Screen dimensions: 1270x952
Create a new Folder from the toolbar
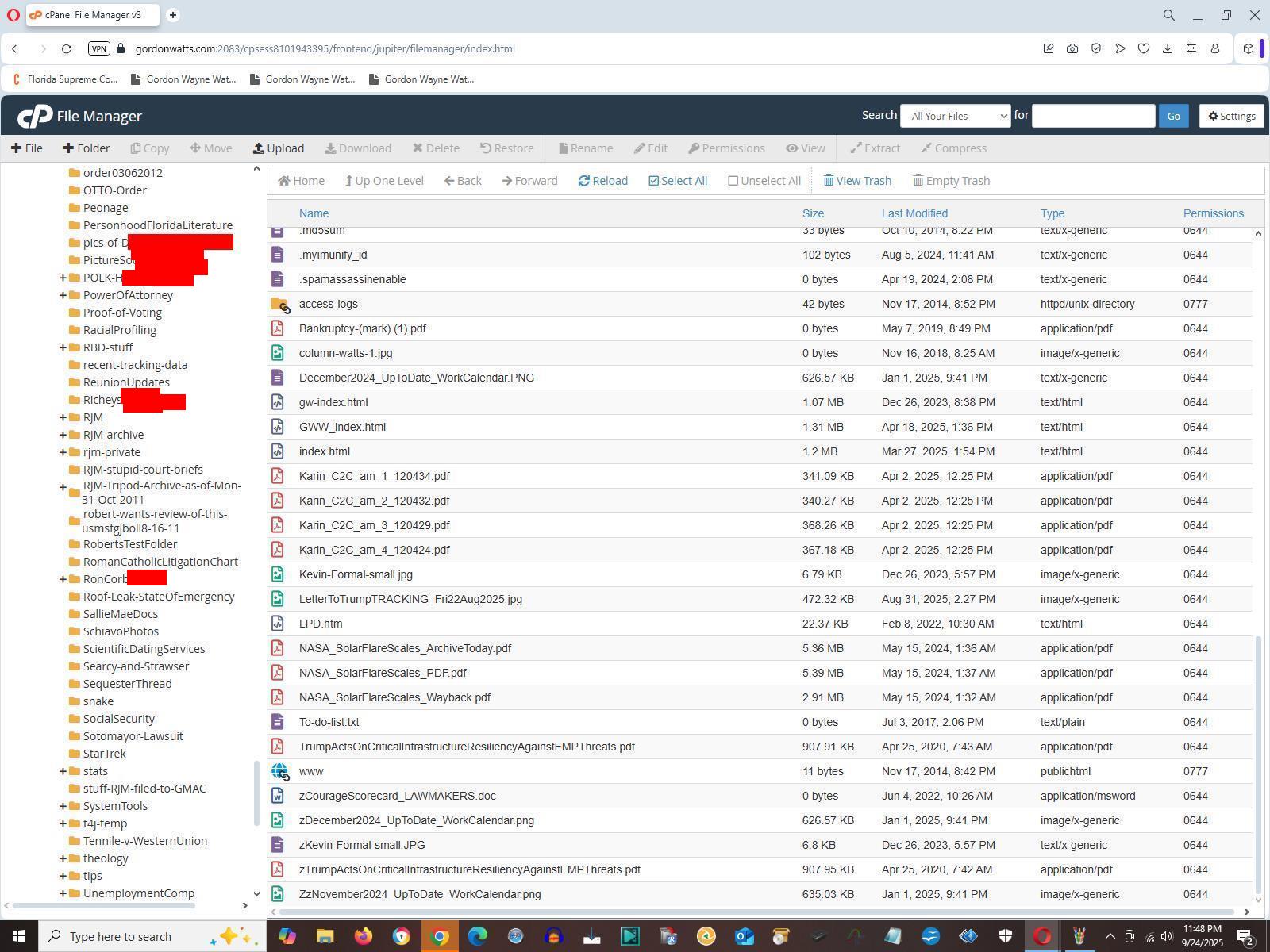(87, 148)
